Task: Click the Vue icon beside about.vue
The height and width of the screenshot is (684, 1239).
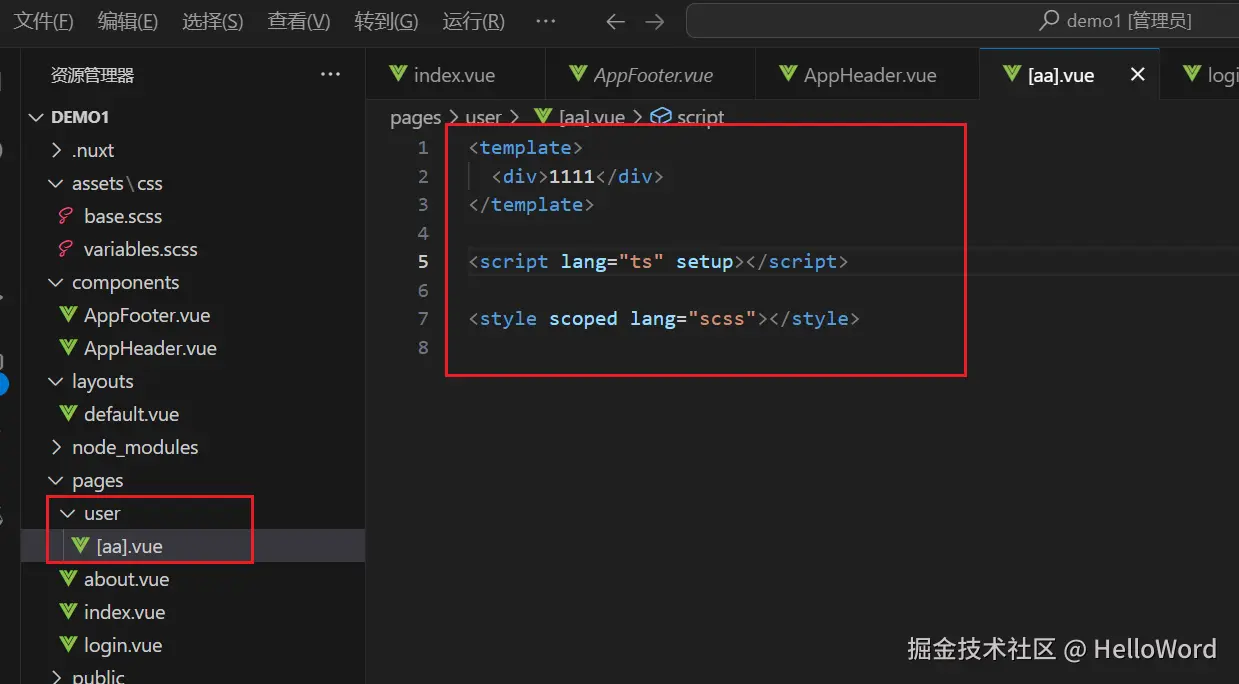Action: click(68, 578)
